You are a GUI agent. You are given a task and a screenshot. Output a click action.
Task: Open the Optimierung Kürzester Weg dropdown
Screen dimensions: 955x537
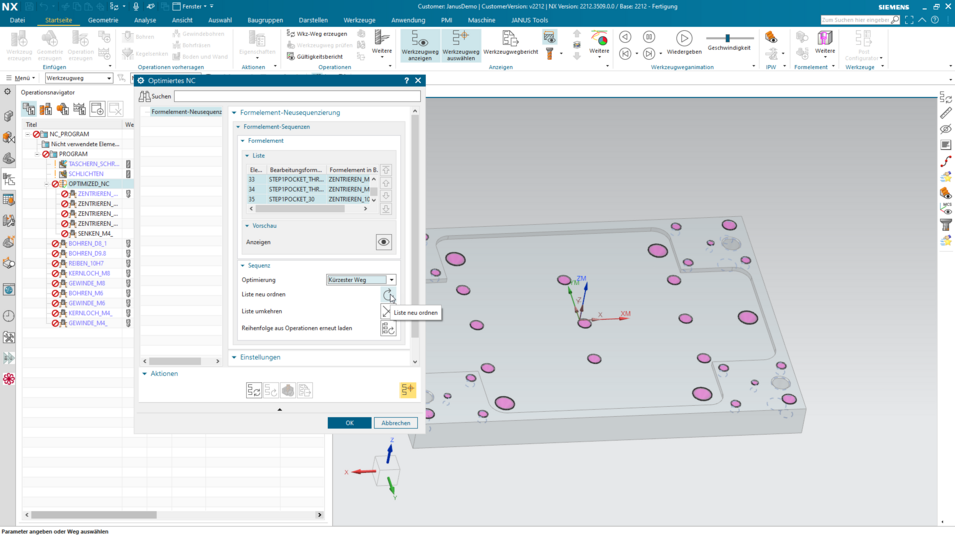click(391, 280)
